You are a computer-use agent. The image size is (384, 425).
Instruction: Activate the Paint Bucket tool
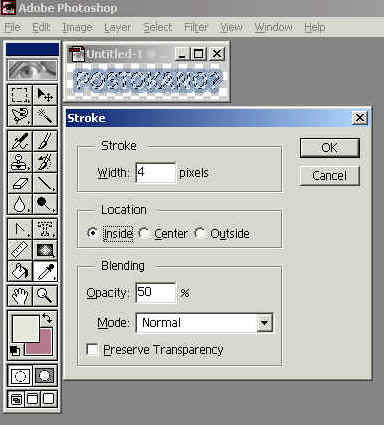click(20, 271)
